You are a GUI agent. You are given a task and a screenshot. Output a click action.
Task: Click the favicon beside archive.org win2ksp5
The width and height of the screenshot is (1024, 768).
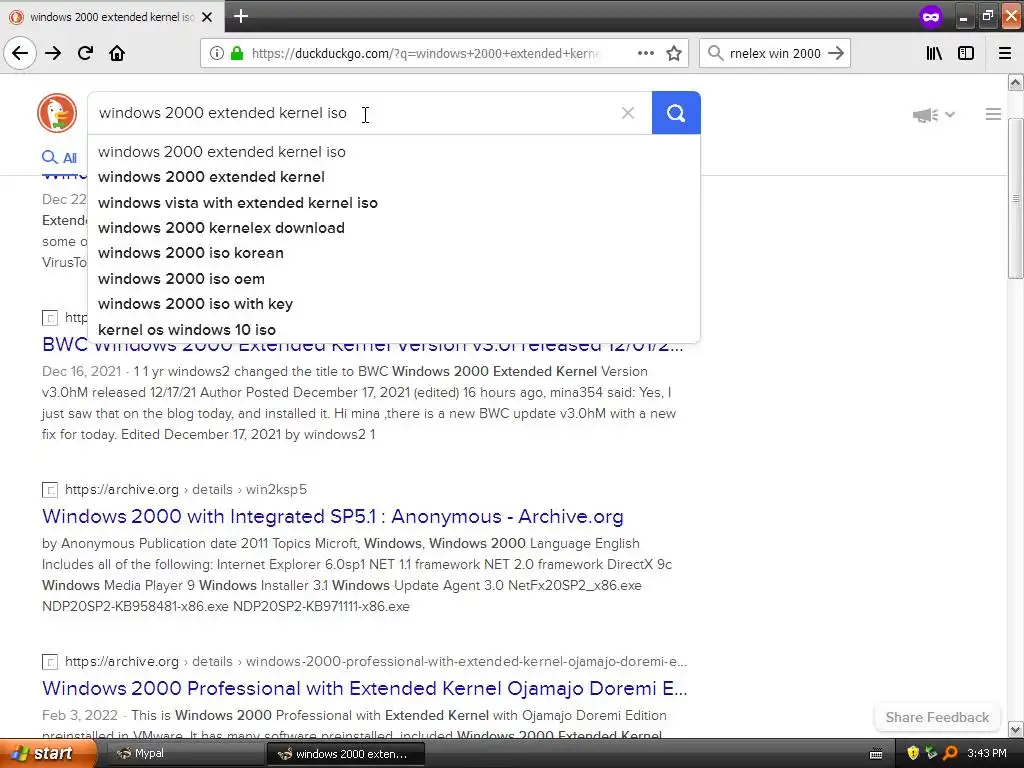(x=50, y=490)
